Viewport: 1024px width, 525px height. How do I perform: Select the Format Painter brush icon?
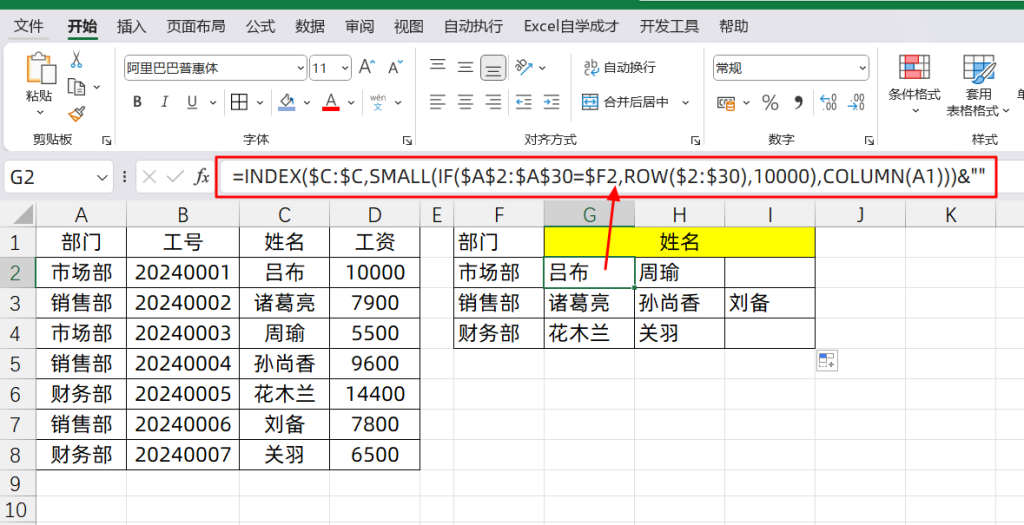(x=76, y=113)
